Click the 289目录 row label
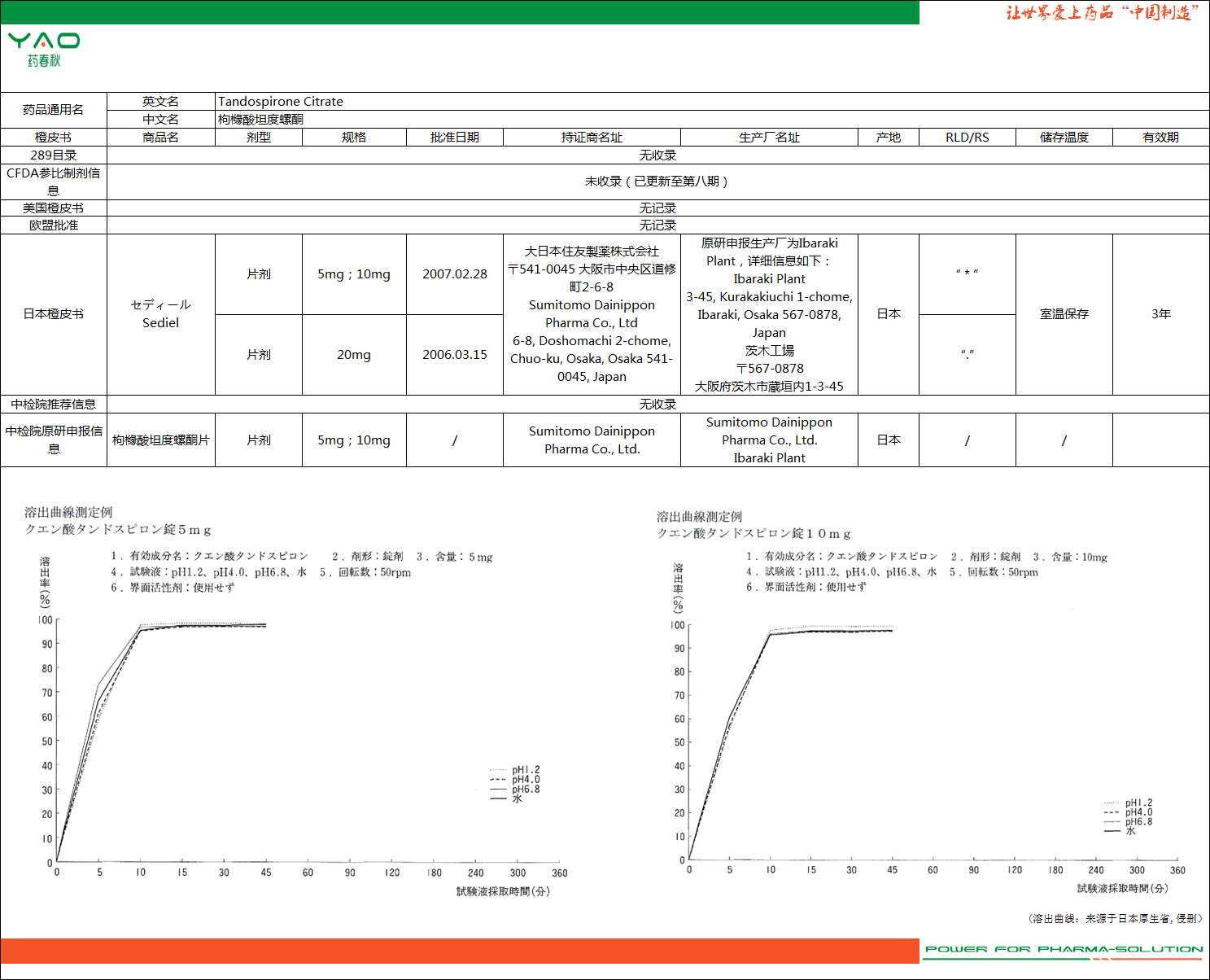 click(54, 155)
